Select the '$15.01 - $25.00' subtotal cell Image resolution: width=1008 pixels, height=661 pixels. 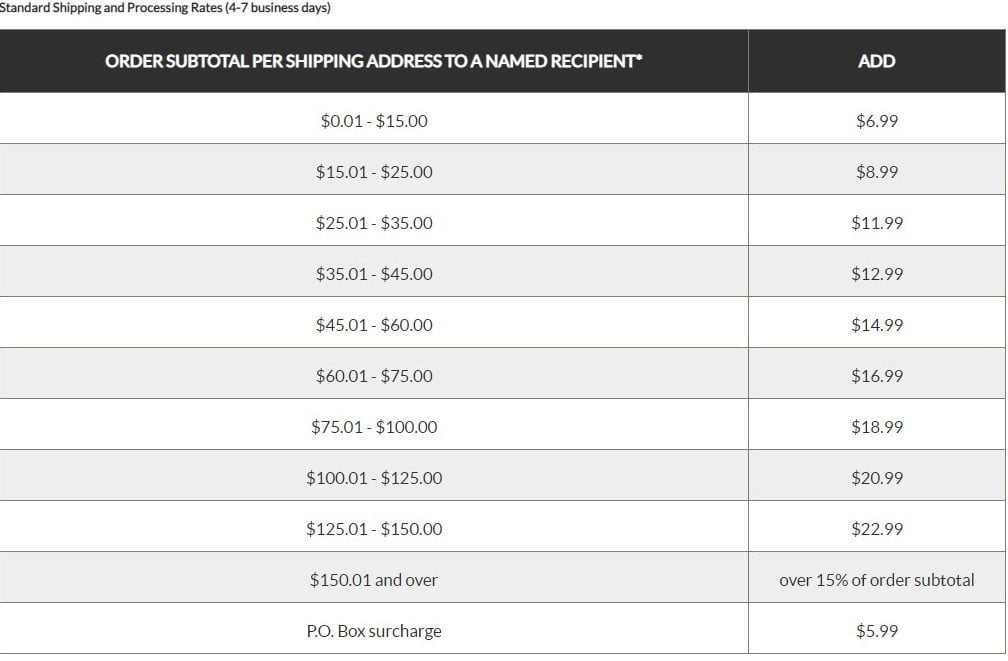point(373,172)
